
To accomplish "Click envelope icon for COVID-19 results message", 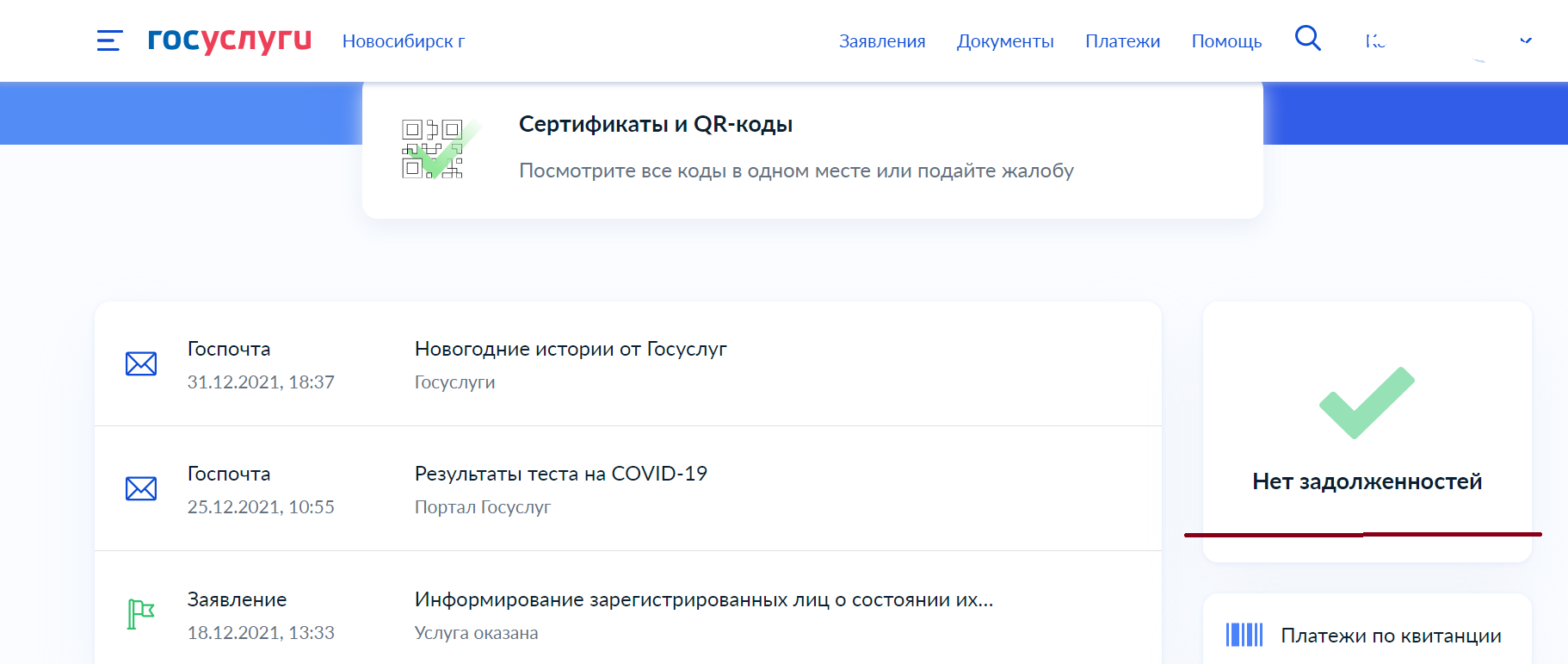I will pyautogui.click(x=141, y=489).
